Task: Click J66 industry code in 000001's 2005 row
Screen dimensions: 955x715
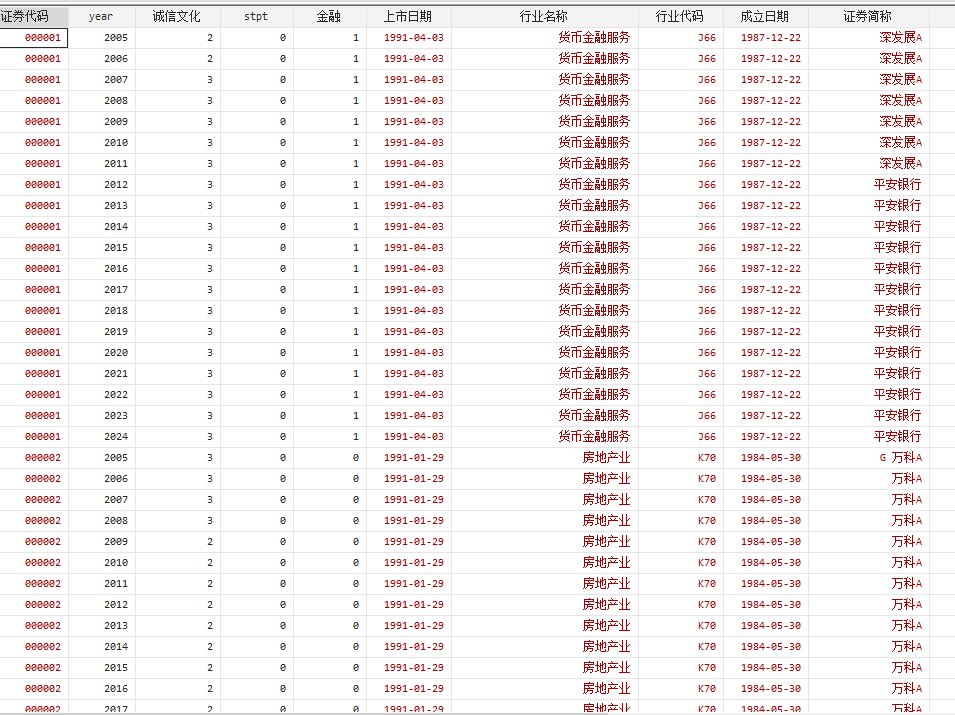Action: coord(706,37)
